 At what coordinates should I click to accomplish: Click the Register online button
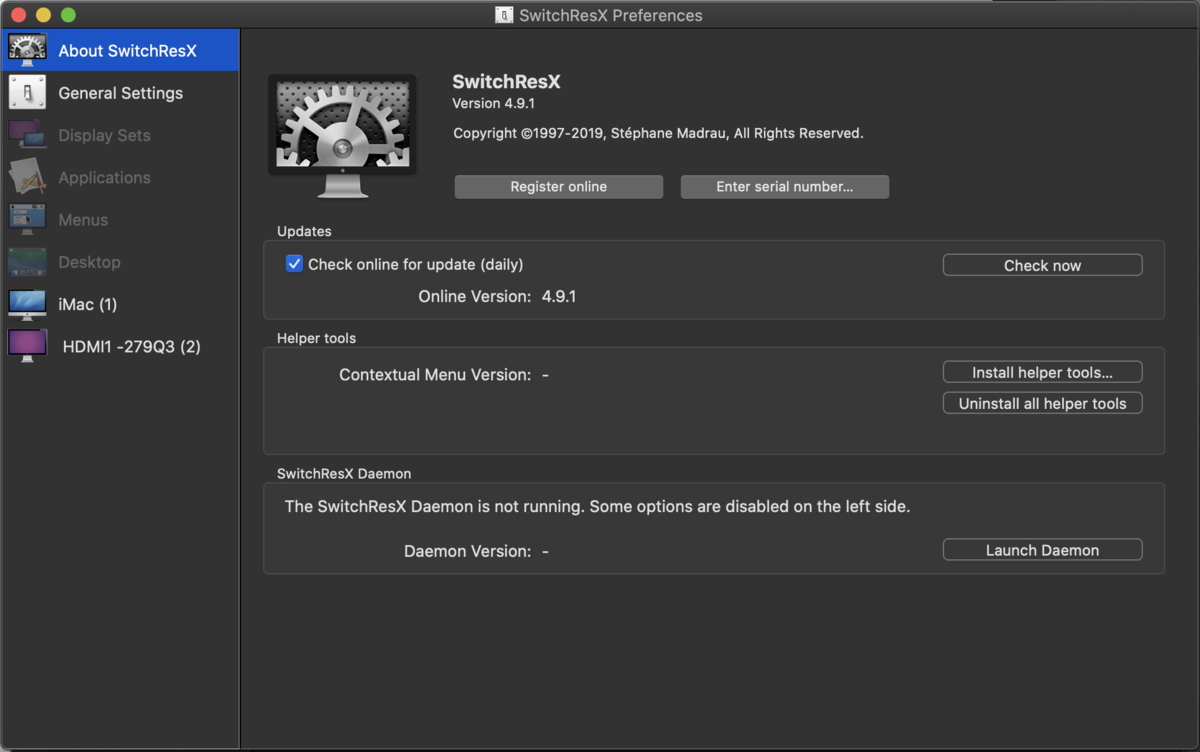558,186
